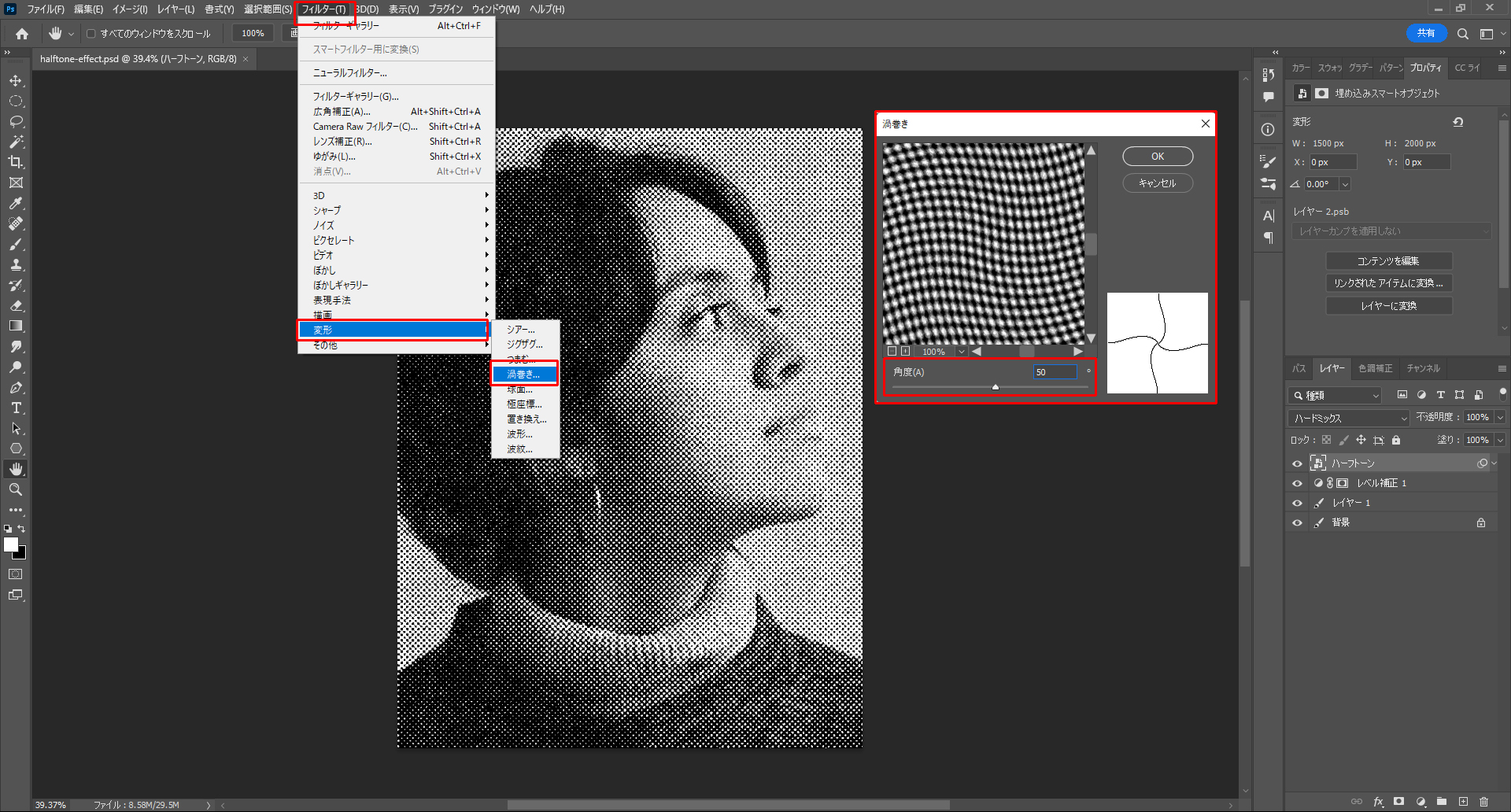The height and width of the screenshot is (812, 1511).
Task: Select the Eraser tool
Action: point(16,305)
